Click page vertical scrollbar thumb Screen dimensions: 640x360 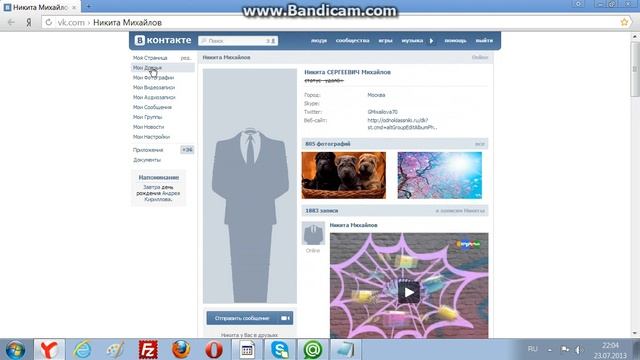[x=635, y=69]
